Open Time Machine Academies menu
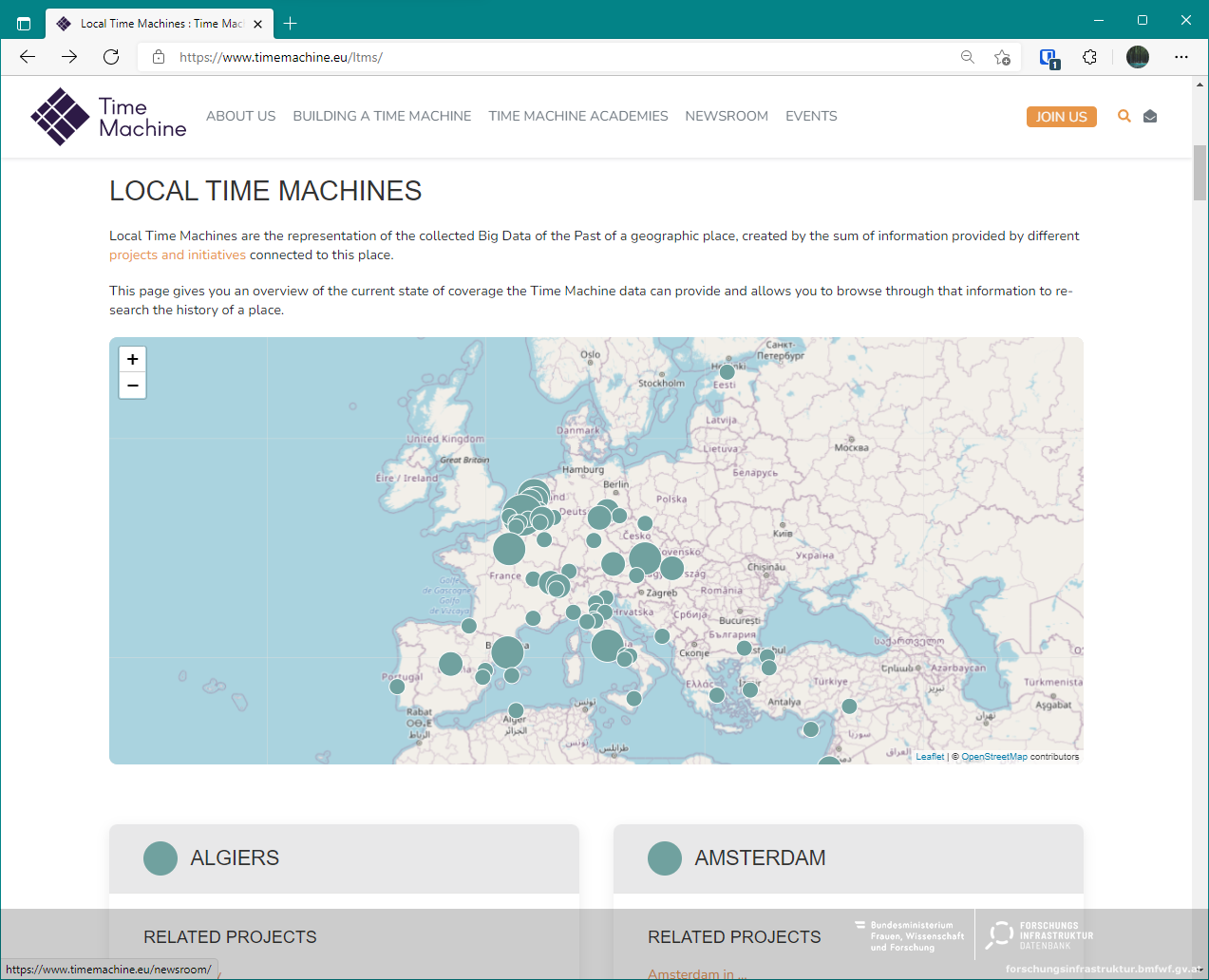1209x980 pixels. click(577, 116)
